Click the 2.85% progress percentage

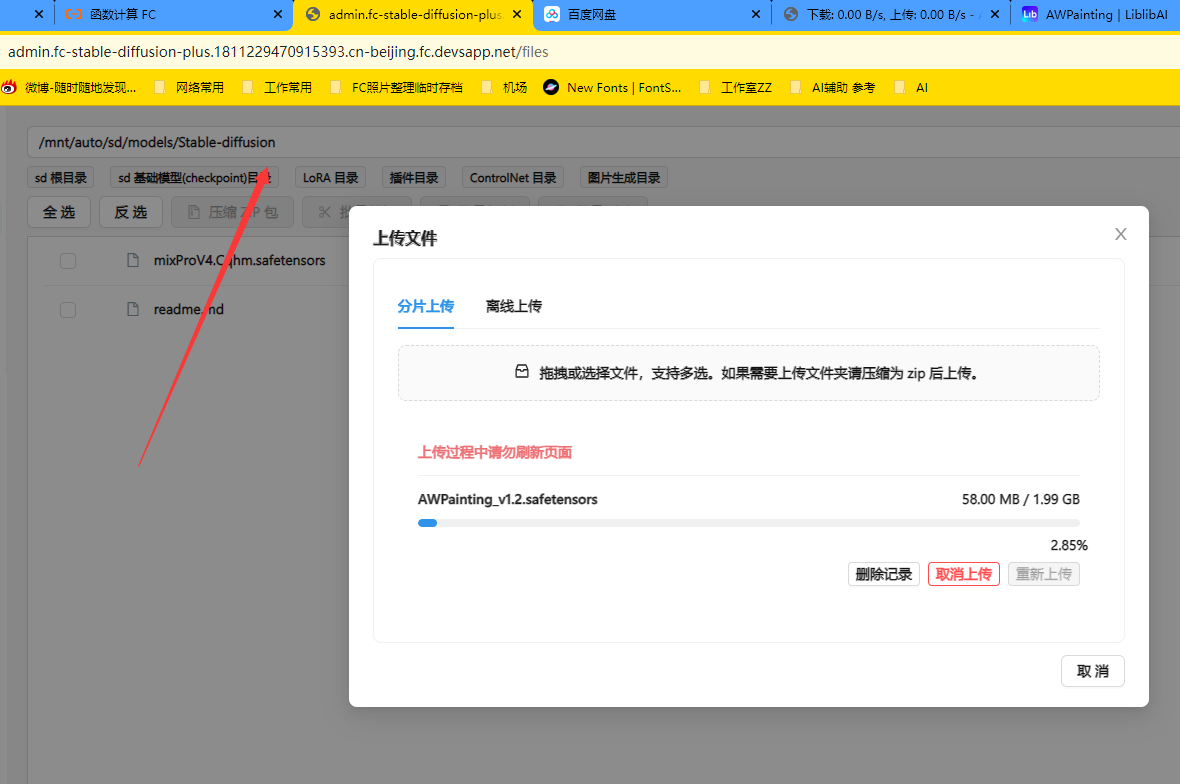tap(1069, 545)
